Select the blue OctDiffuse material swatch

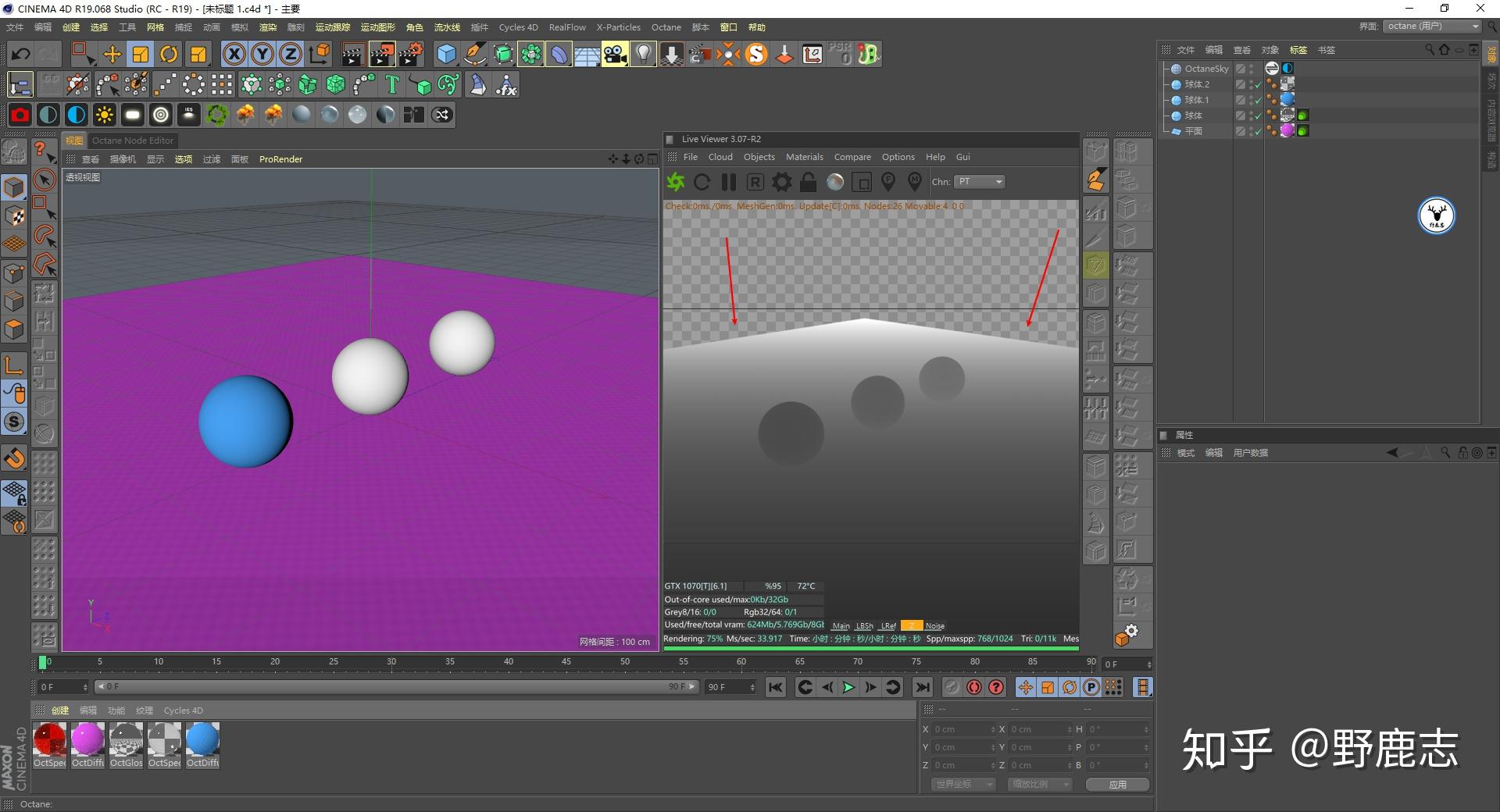202,739
